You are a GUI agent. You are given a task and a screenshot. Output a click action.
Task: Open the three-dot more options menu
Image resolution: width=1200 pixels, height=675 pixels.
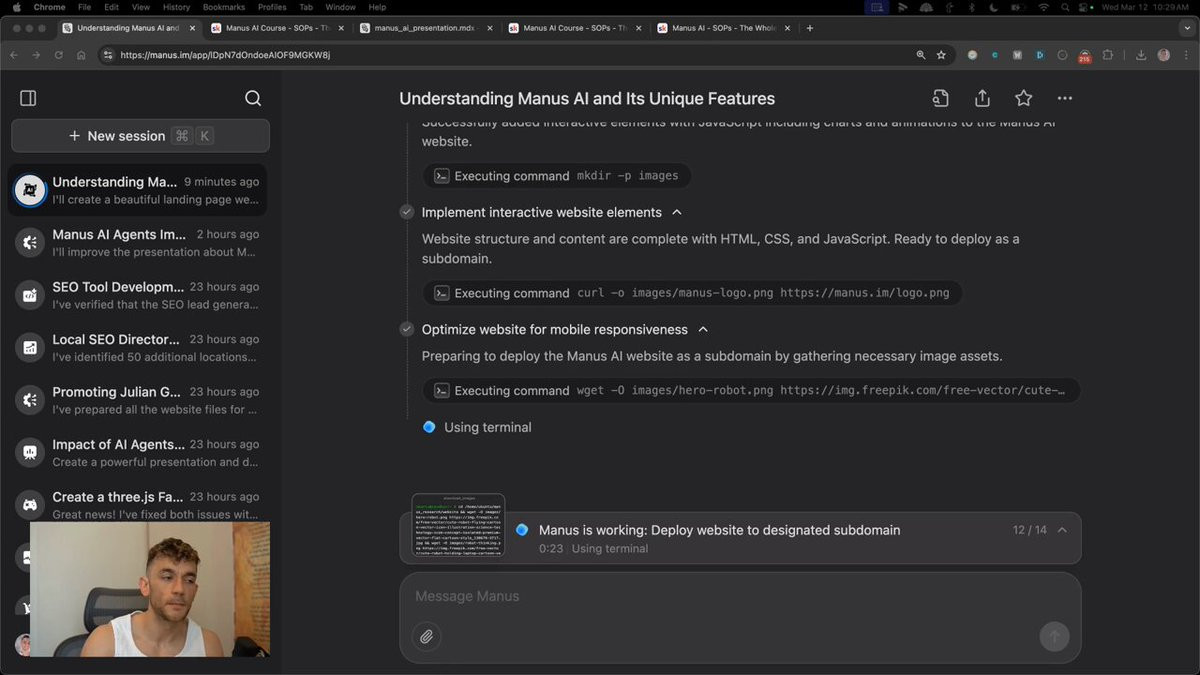point(1065,98)
